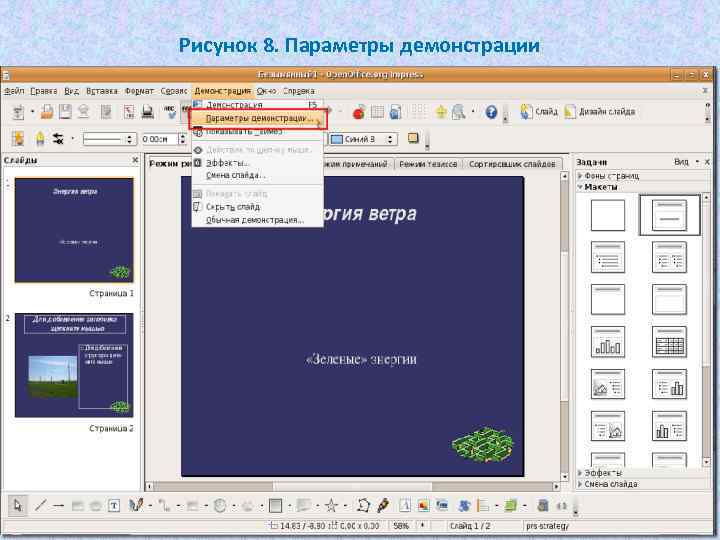Viewport: 720px width, 540px height.
Task: Expand the Смена слайда section in the task pane
Action: (608, 484)
